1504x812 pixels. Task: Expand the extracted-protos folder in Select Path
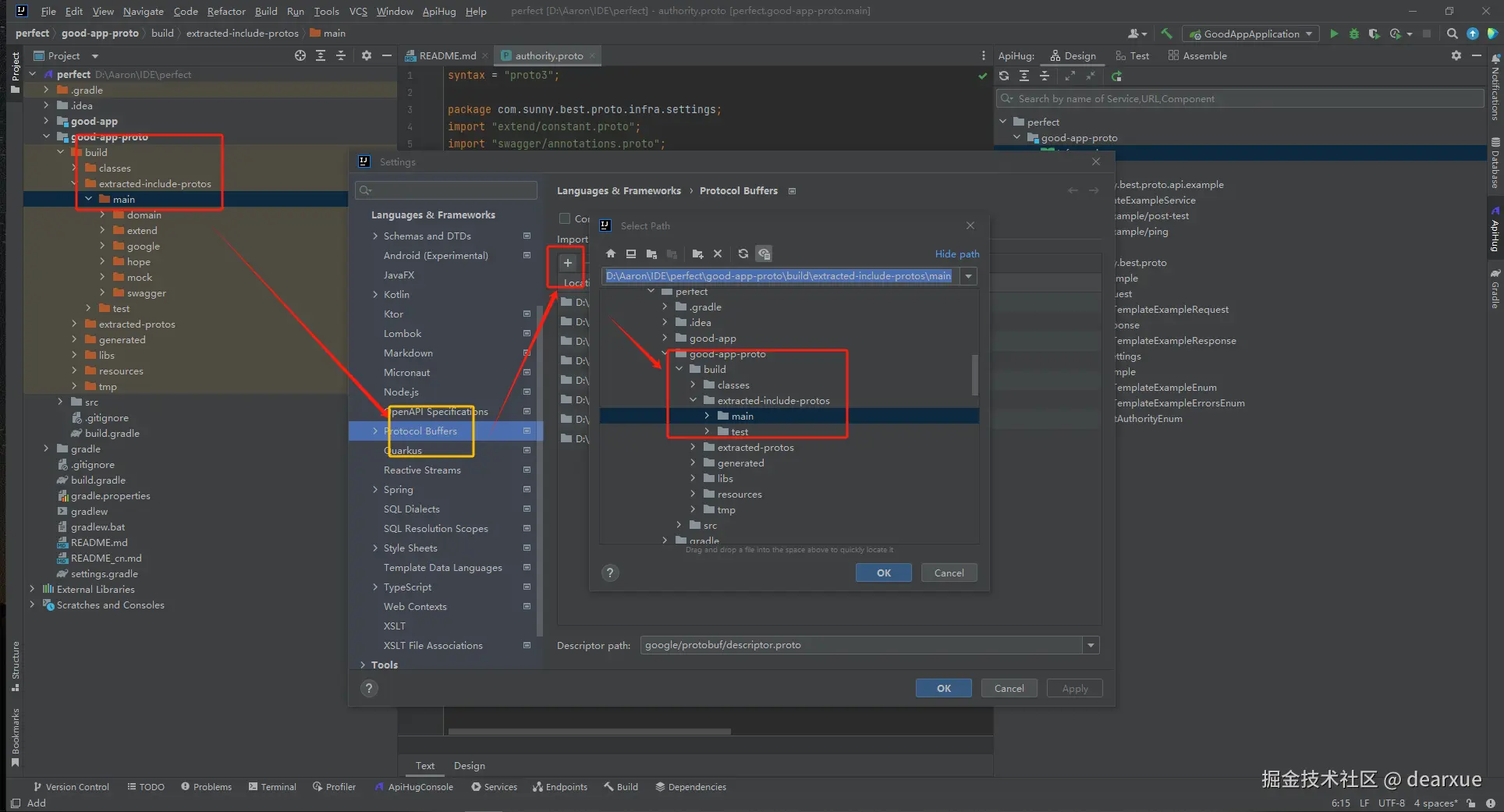pyautogui.click(x=693, y=447)
